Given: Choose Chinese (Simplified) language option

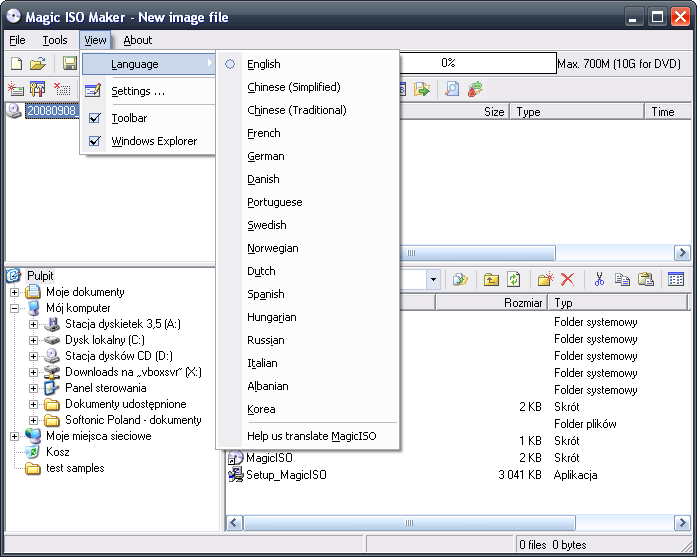Looking at the screenshot, I should point(294,87).
